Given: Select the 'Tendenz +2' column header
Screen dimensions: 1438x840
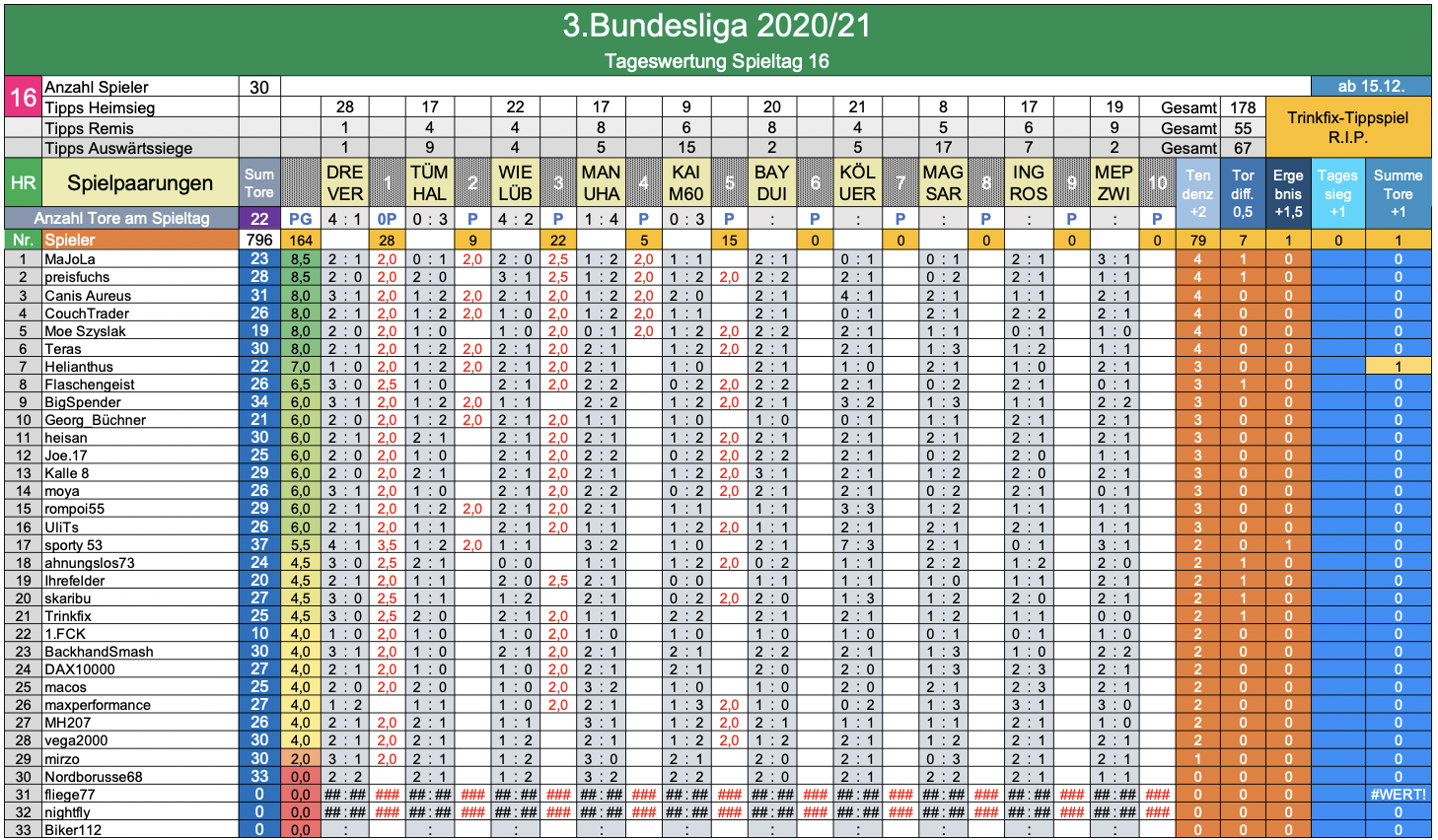Looking at the screenshot, I should click(x=1198, y=193).
